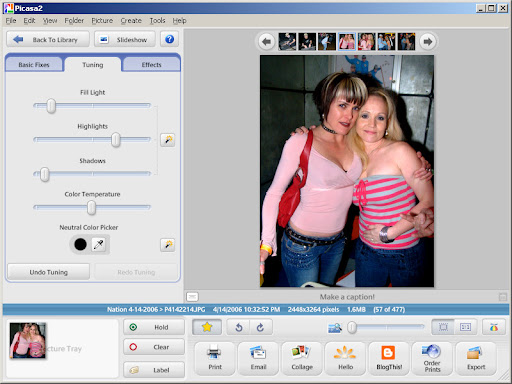Open the Folder menu
512x384 pixels.
[74, 21]
